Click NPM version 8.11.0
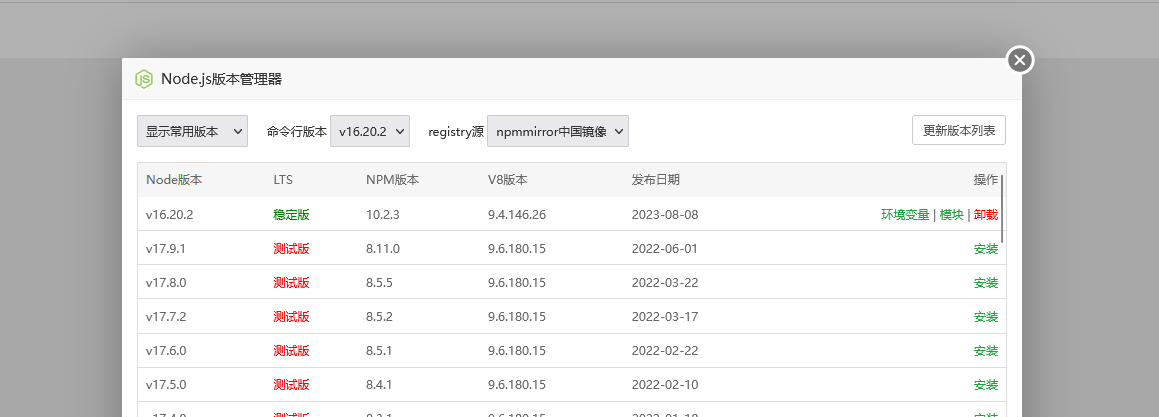Screen dimensions: 1159x417 (383, 248)
